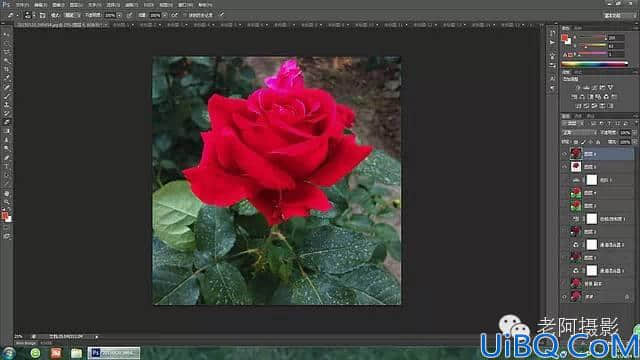Select the Dodge tool

7,149
